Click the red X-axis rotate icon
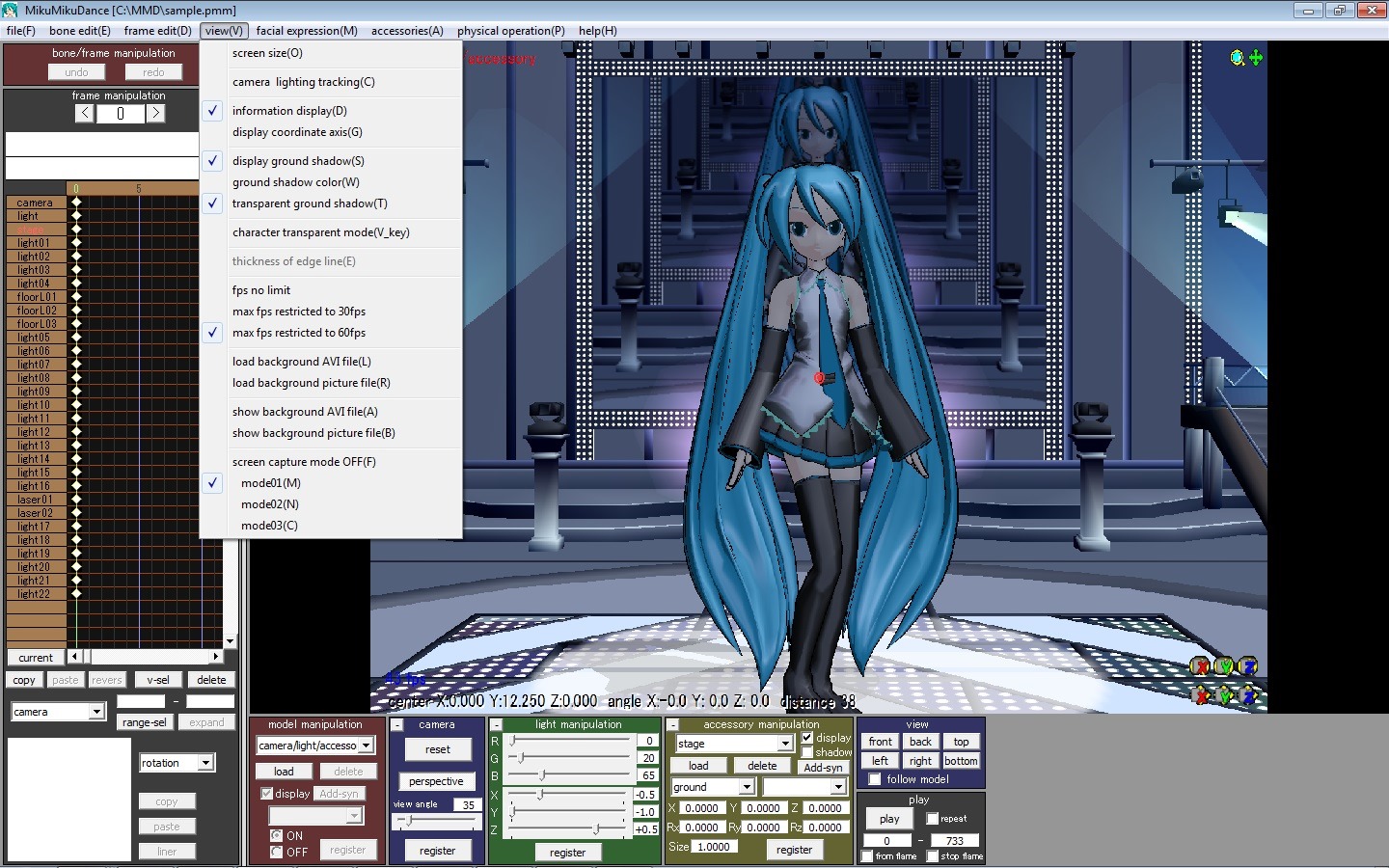The width and height of the screenshot is (1389, 868). (x=1200, y=666)
